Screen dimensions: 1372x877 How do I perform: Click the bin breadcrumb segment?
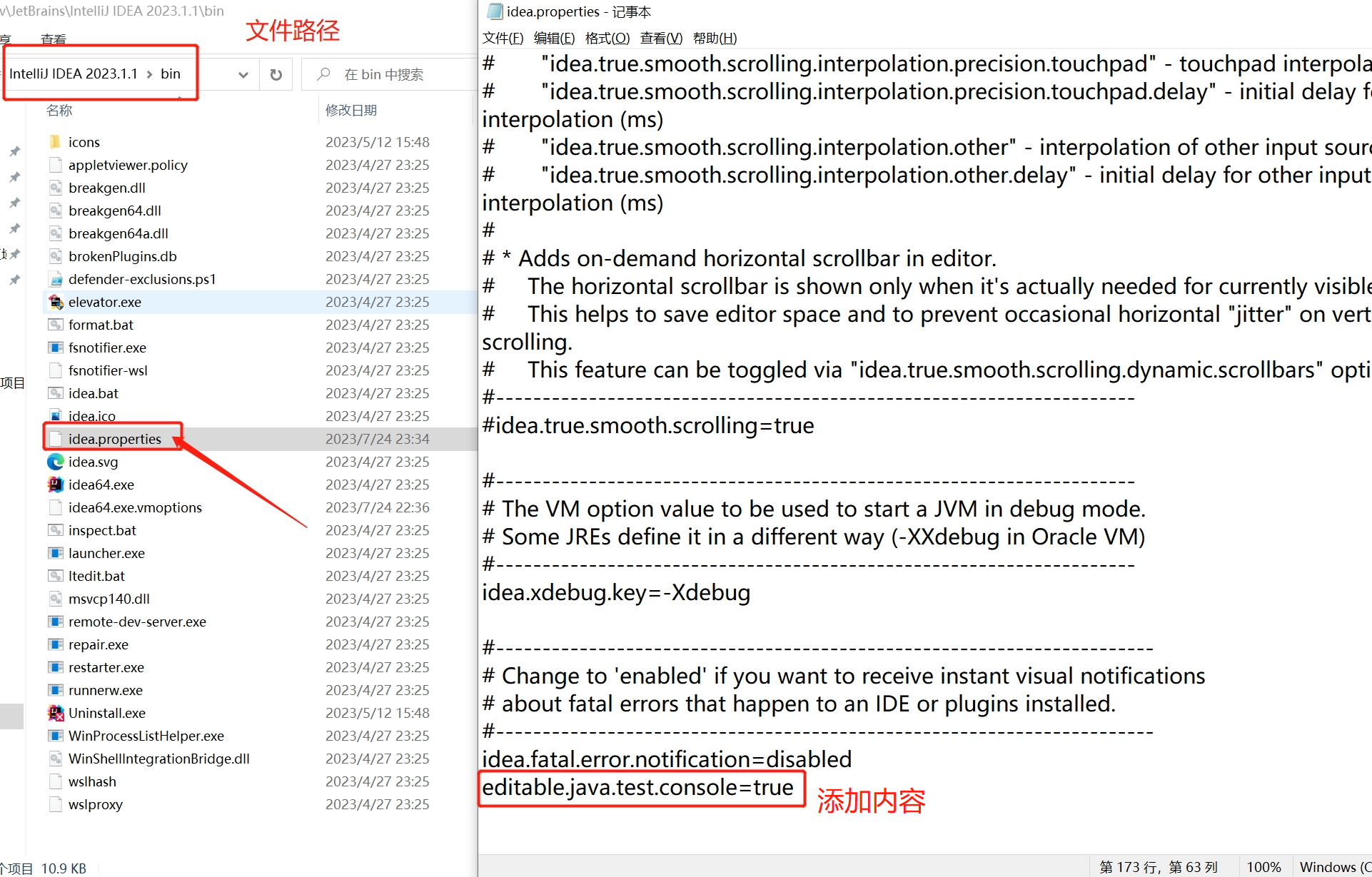(x=171, y=73)
